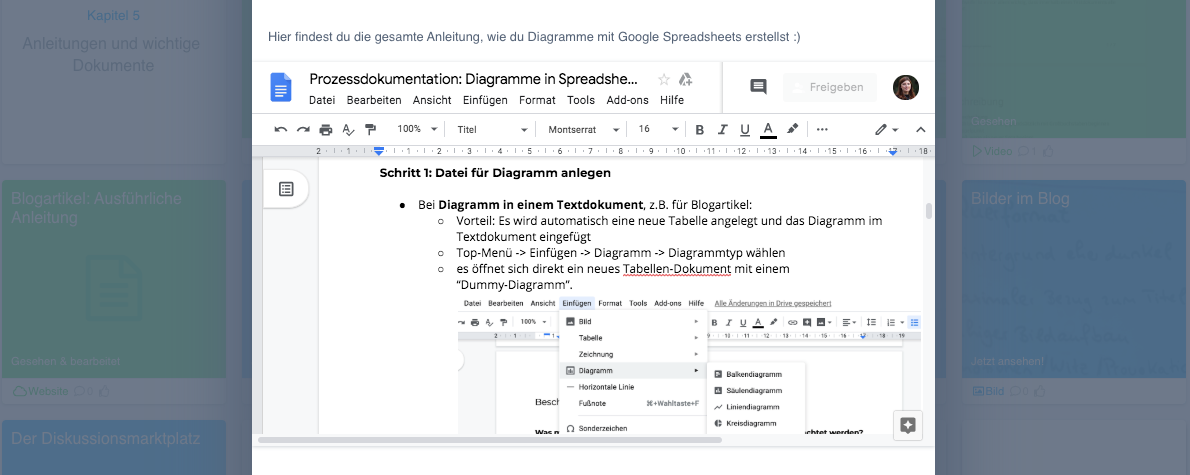Run spelling and grammar check icon

(348, 129)
